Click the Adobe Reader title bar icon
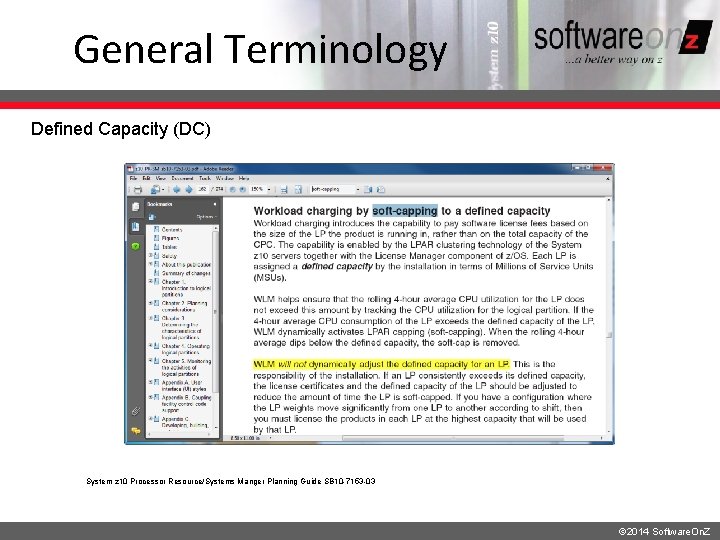Screen dimensions: 720x540 click(130, 169)
